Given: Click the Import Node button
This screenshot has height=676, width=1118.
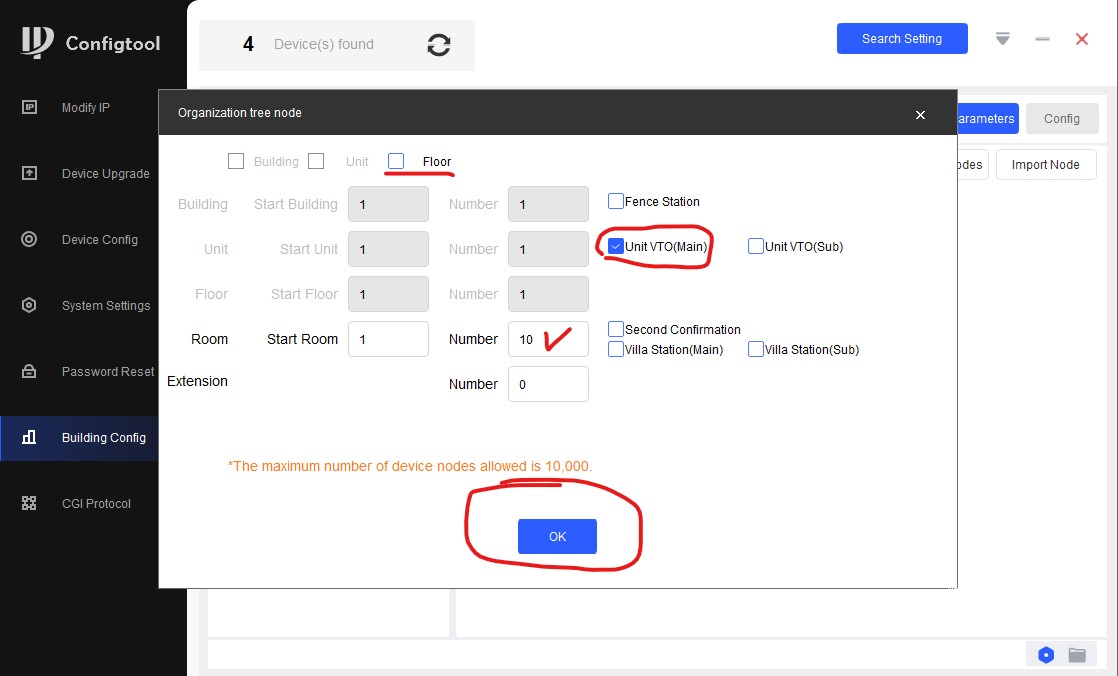Looking at the screenshot, I should coord(1045,165).
